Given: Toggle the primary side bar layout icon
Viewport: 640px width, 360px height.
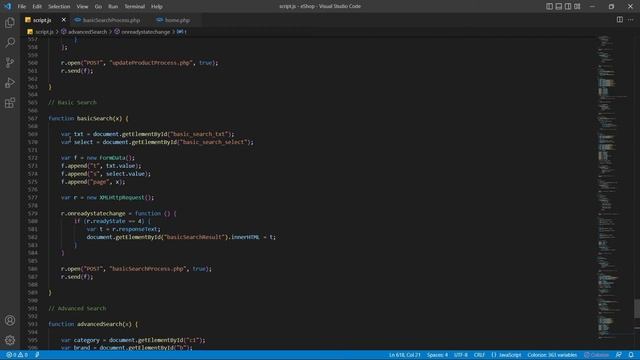Looking at the screenshot, I should 549,6.
